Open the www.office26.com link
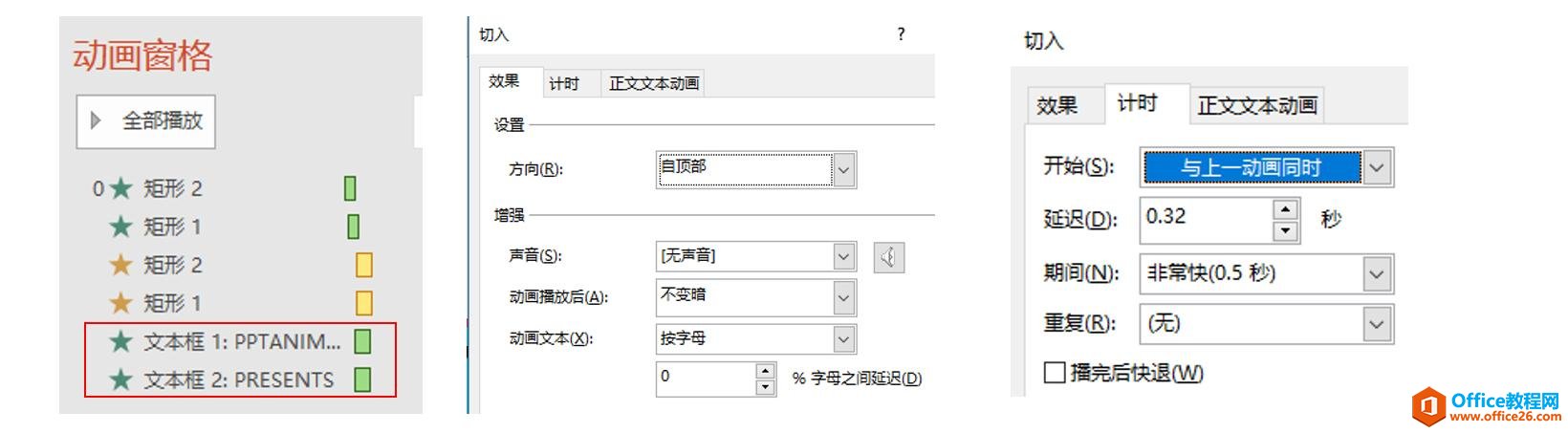Screen dimensions: 1568x433 [x=1505, y=417]
